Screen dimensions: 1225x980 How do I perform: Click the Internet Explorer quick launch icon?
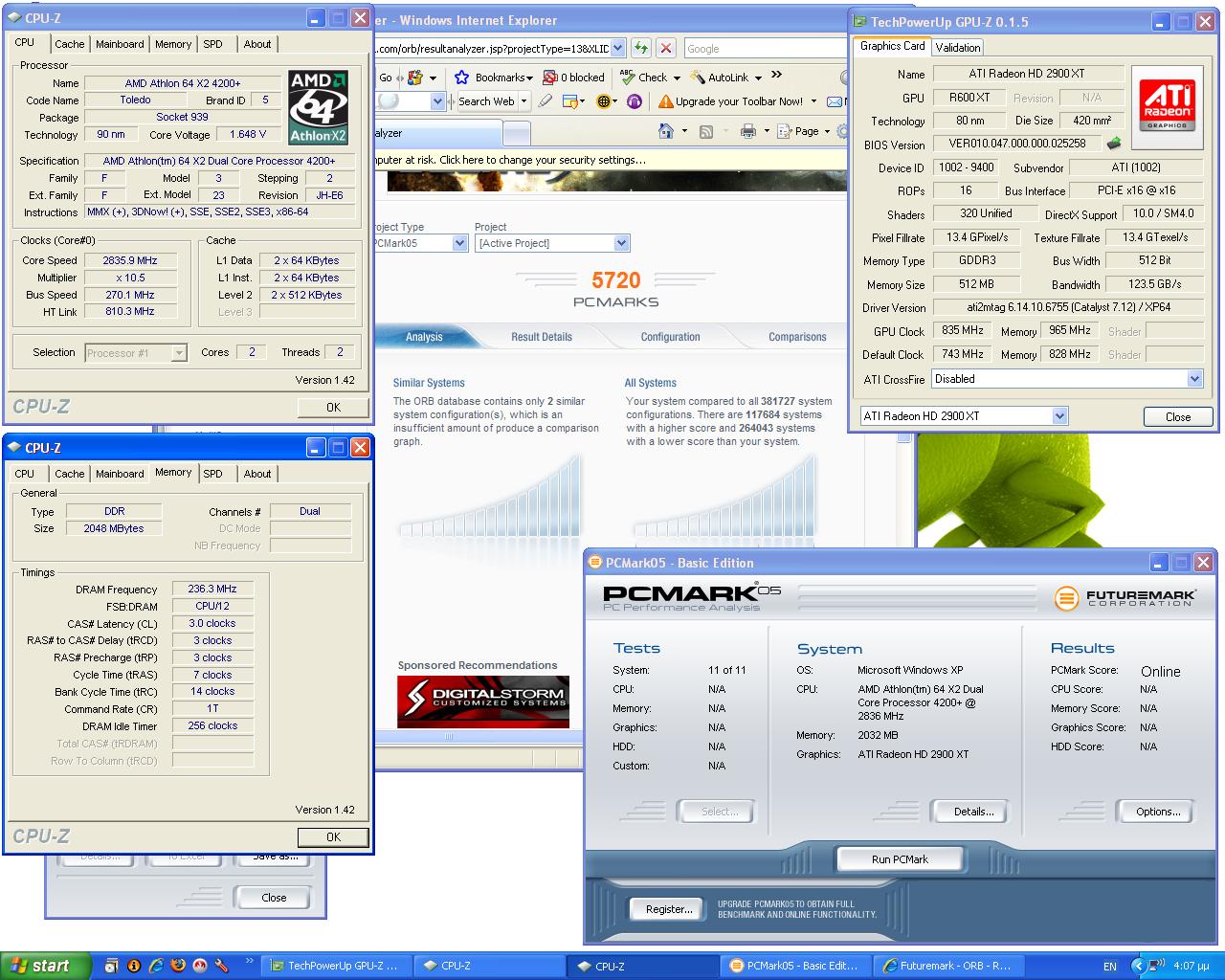[155, 966]
